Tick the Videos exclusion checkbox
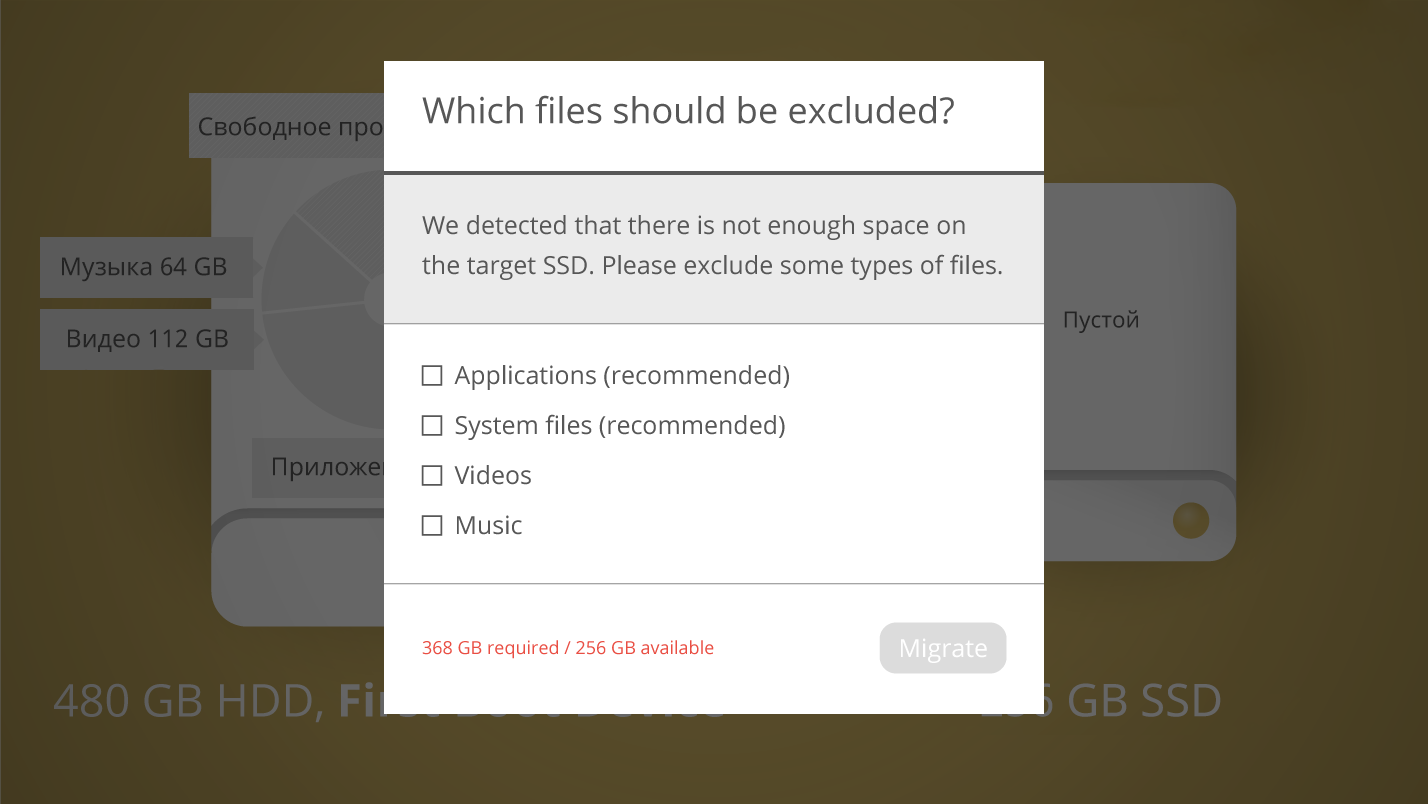1428x804 pixels. click(x=432, y=476)
